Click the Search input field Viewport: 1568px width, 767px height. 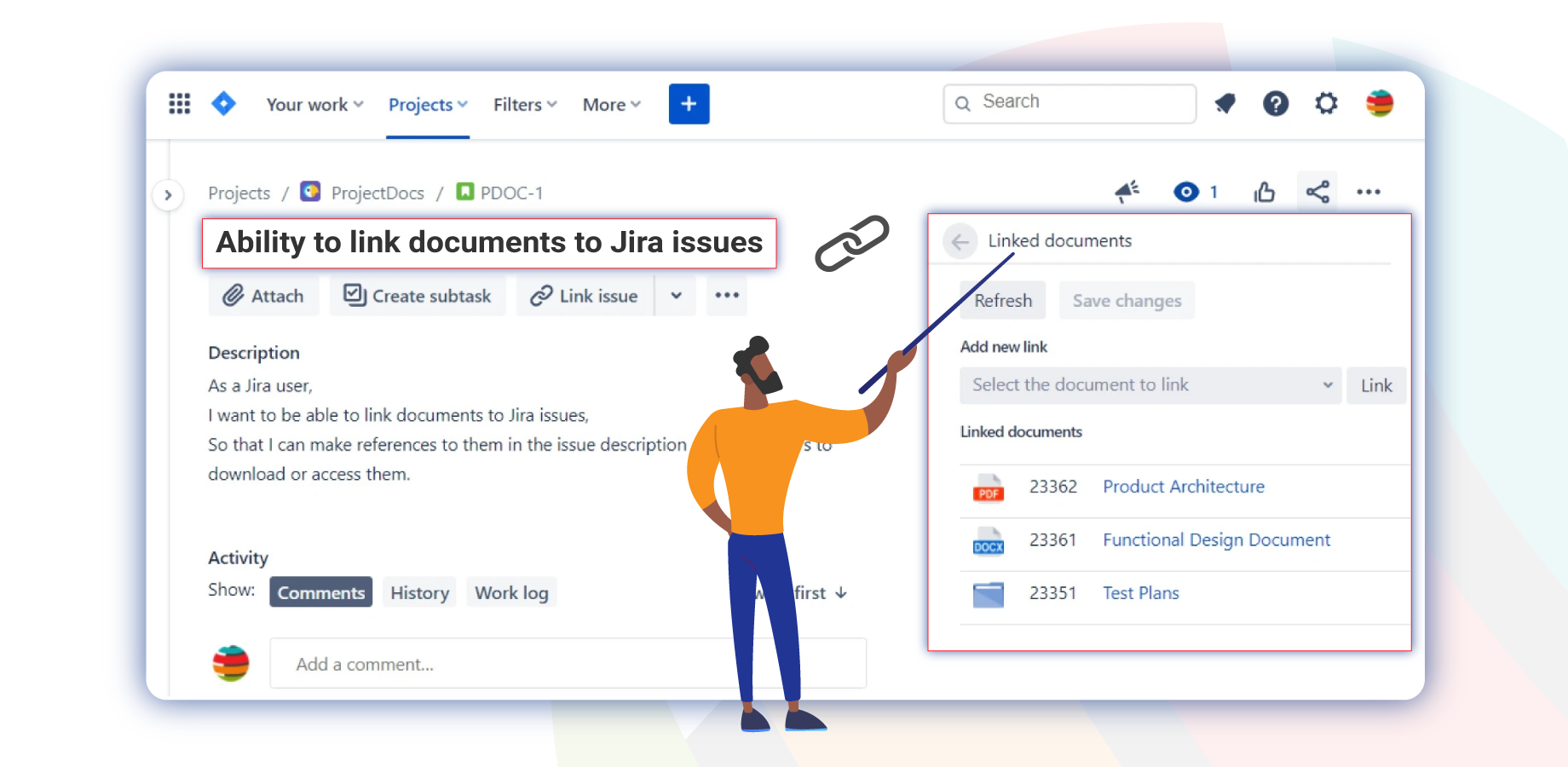[x=1069, y=103]
